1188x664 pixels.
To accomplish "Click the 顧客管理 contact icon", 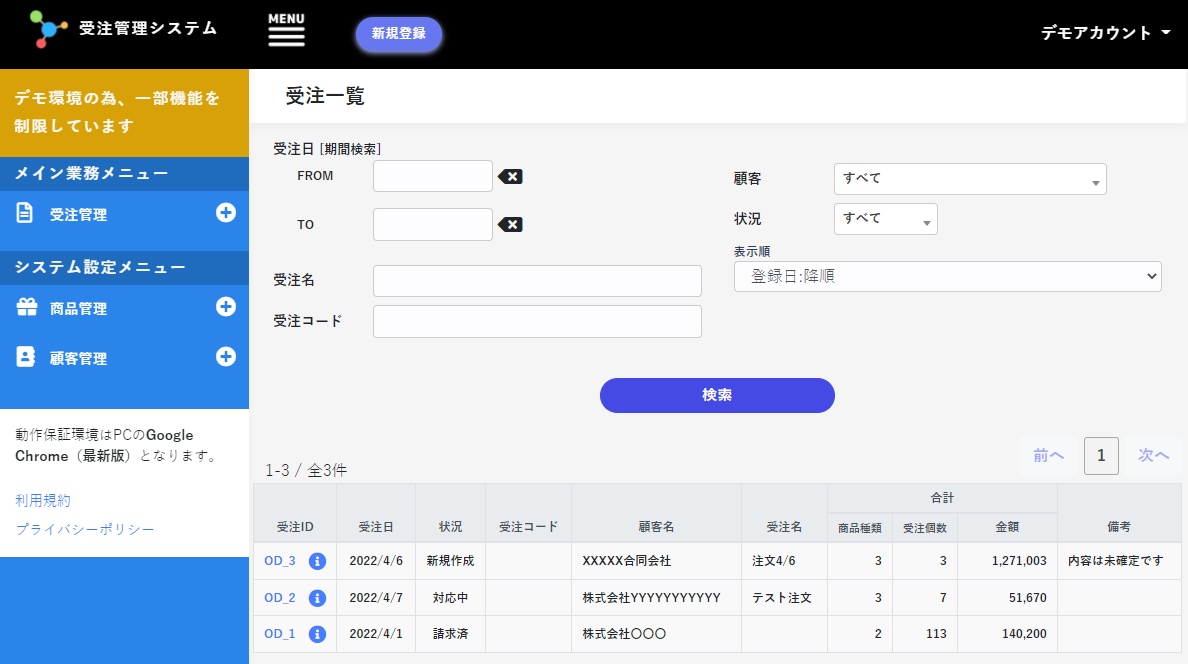I will (x=26, y=357).
